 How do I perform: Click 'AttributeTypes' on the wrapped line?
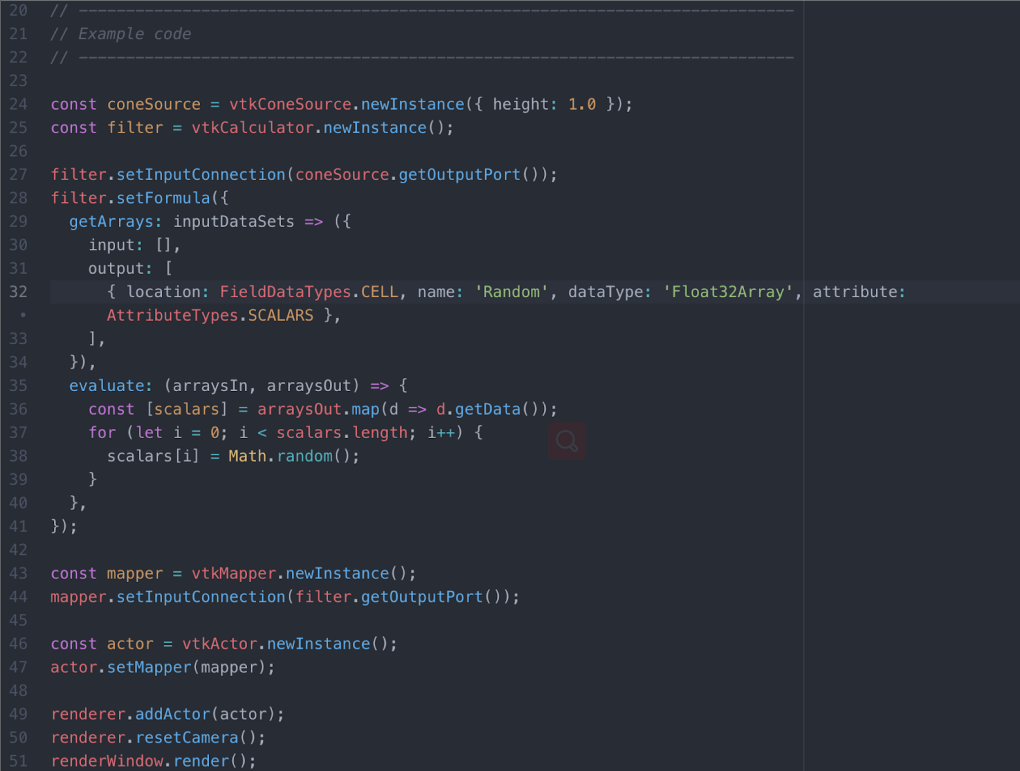coord(172,315)
